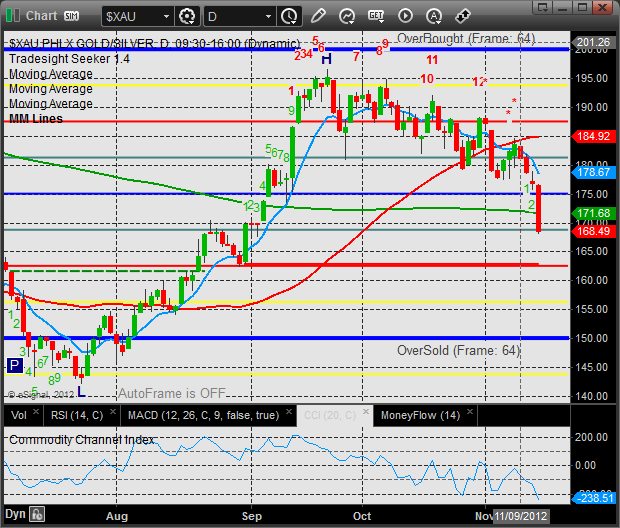The height and width of the screenshot is (528, 620).
Task: Click the Tradesight Seeker 1.4 study label
Action: point(69,59)
